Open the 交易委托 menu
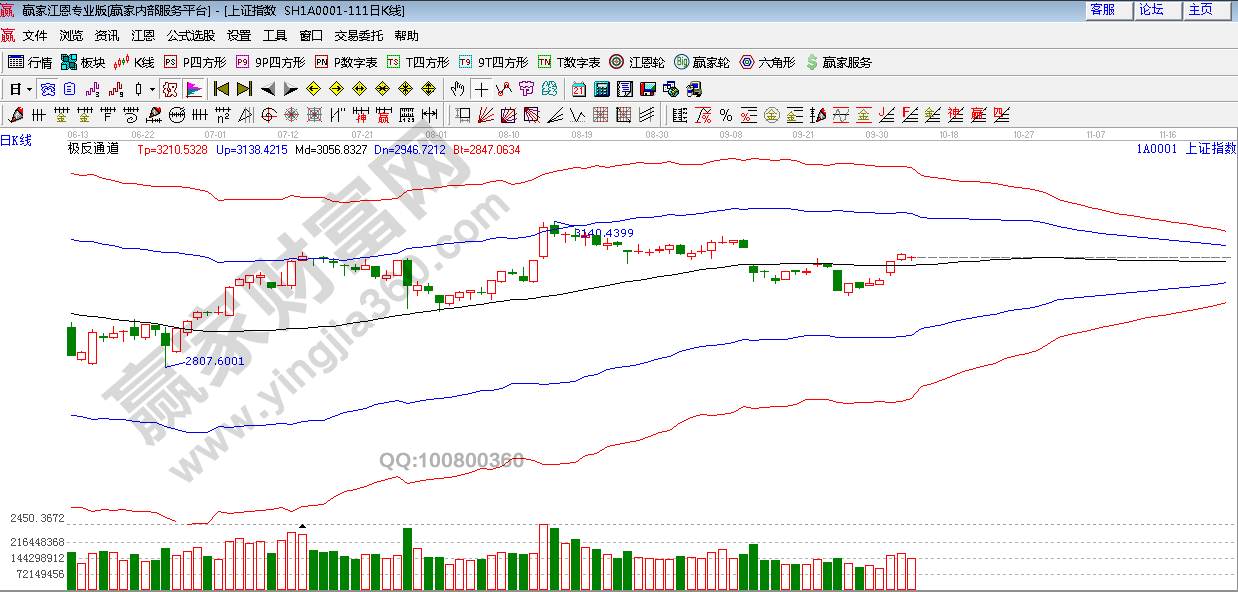1238x592 pixels. (358, 35)
